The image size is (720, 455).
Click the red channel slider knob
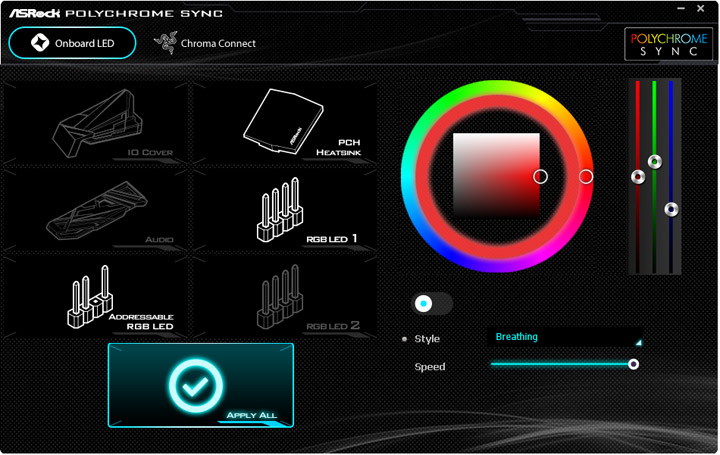click(x=638, y=177)
